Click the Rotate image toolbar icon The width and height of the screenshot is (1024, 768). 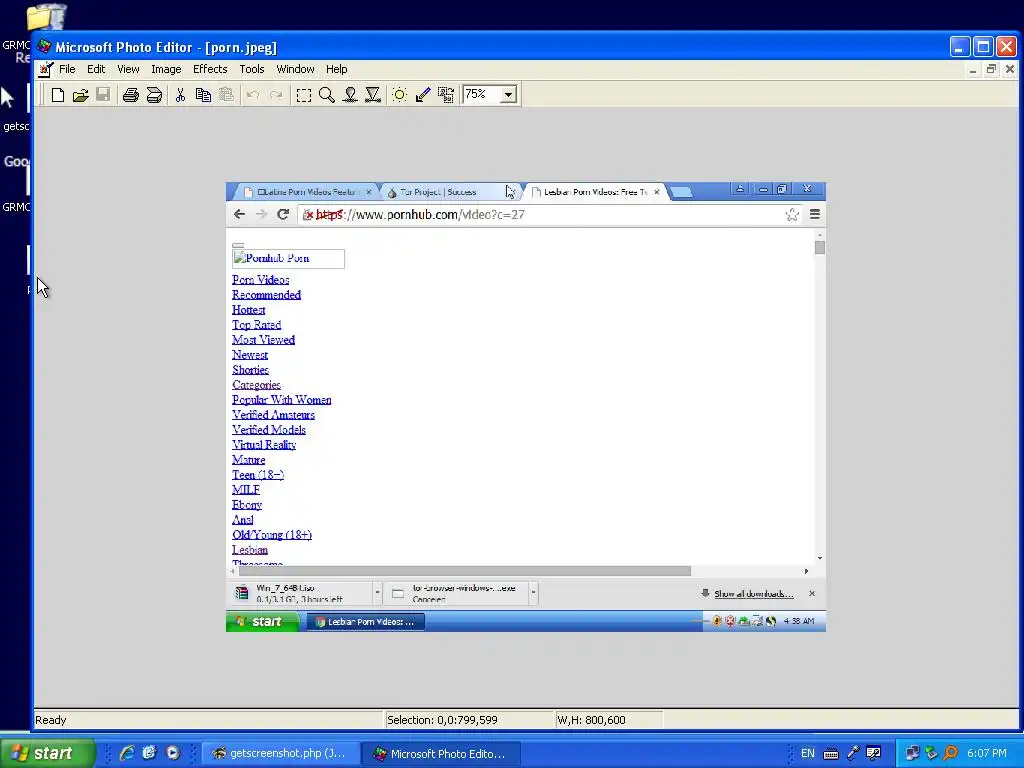(x=446, y=95)
